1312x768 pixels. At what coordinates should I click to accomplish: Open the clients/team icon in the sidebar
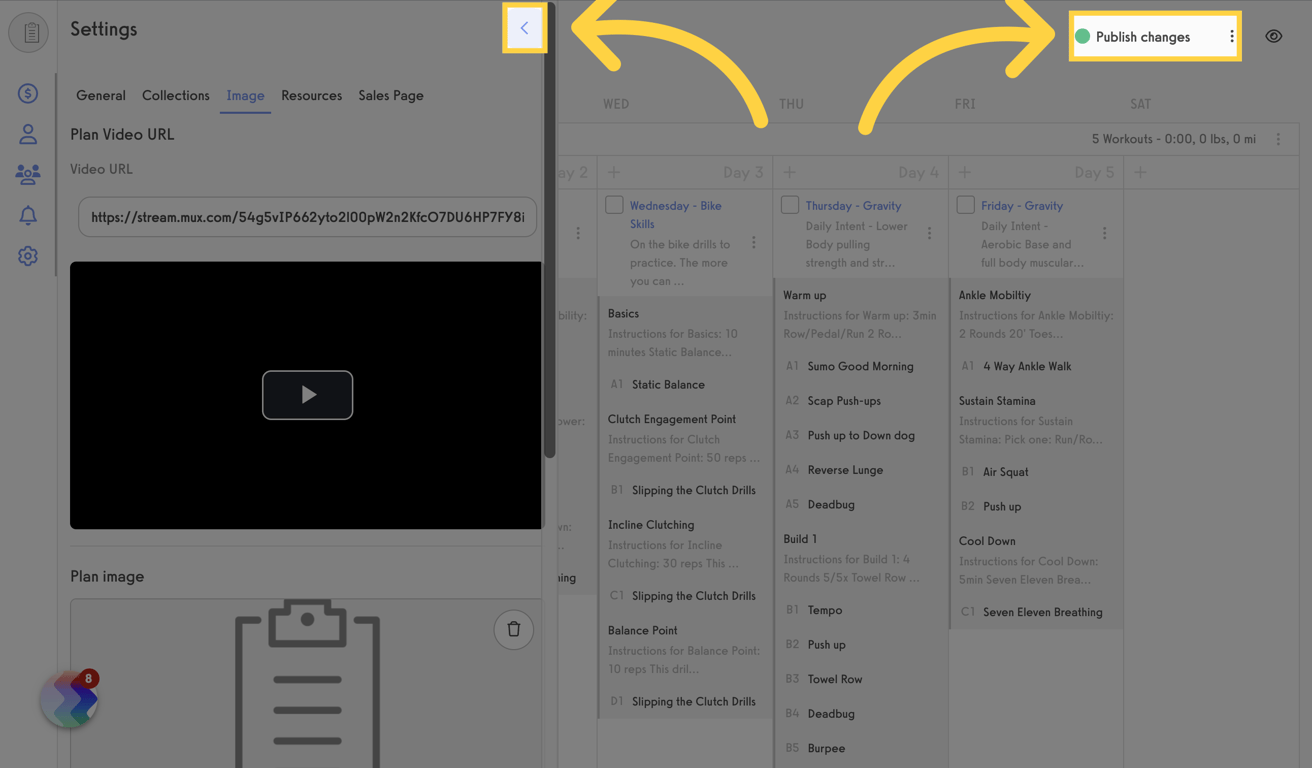click(28, 173)
